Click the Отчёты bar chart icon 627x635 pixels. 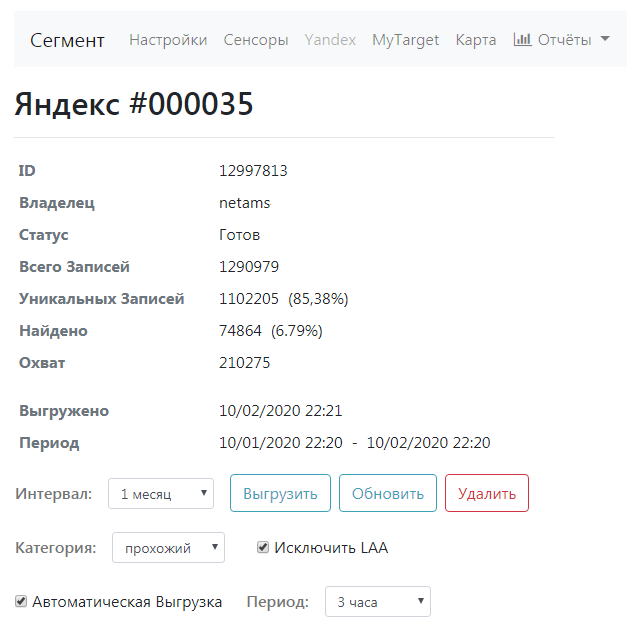522,39
